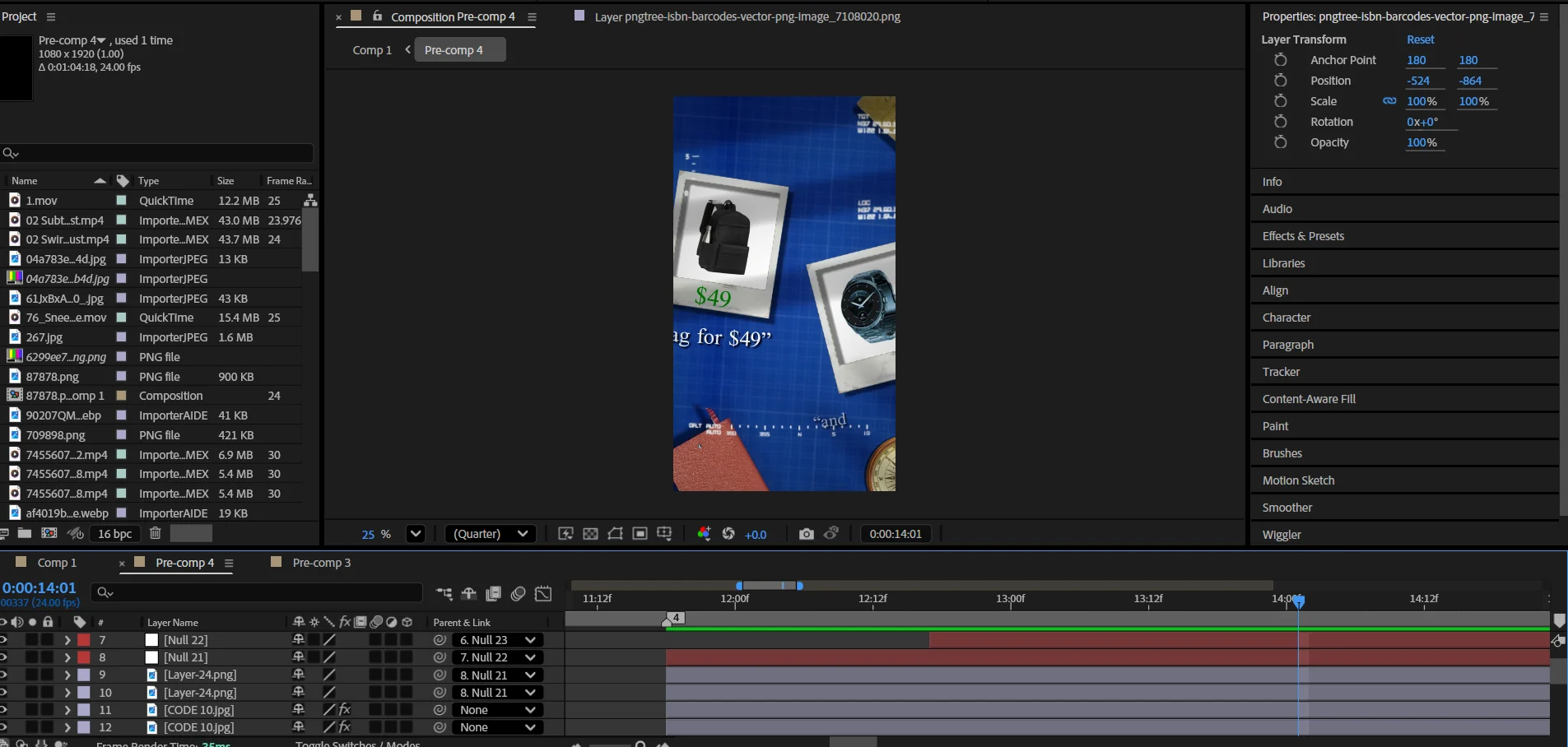
Task: Click the Region of Interest icon
Action: pyautogui.click(x=640, y=534)
